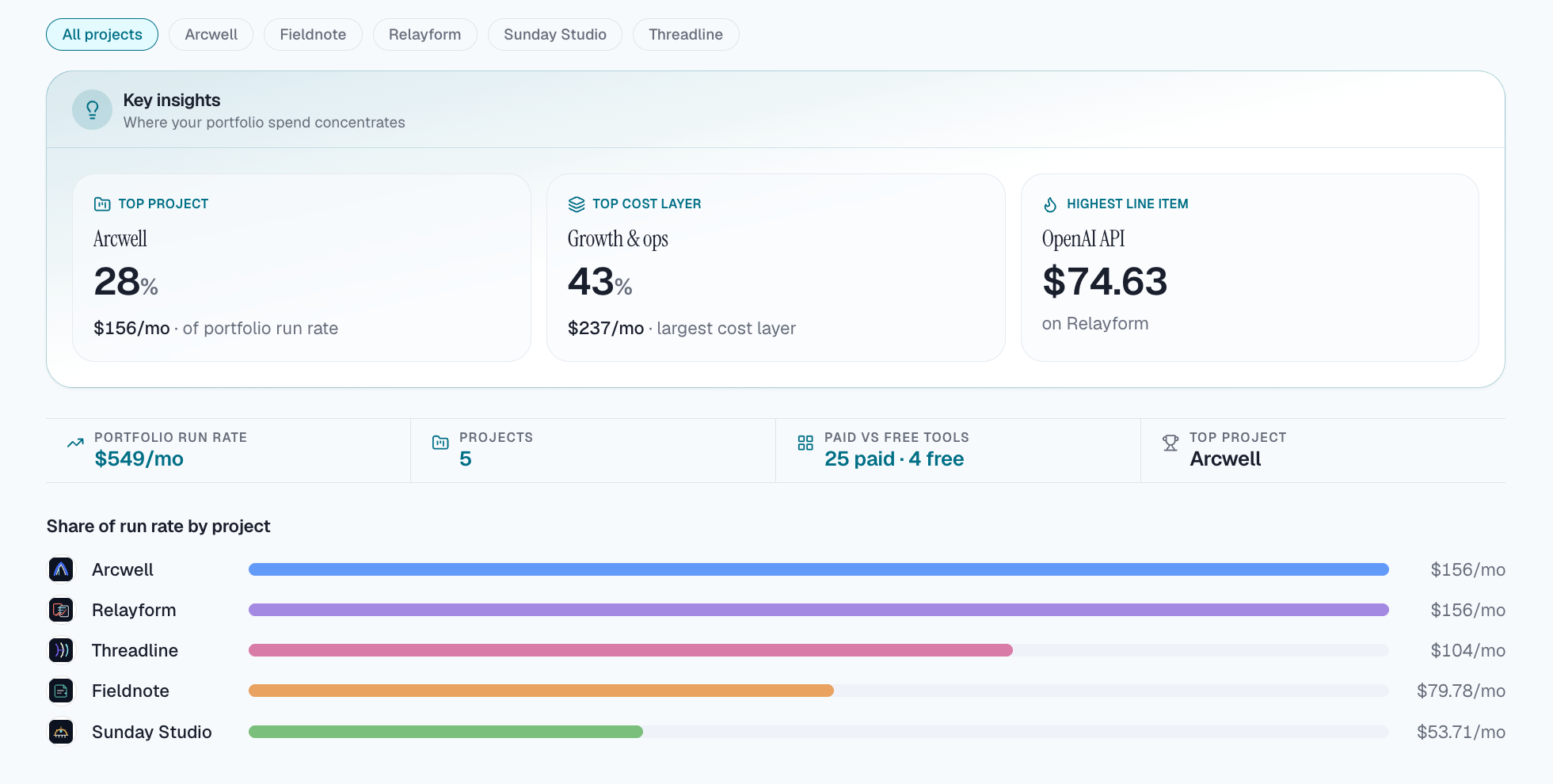Click the Arcwell name in Top Project stat
The height and width of the screenshot is (784, 1553).
coord(1225,459)
